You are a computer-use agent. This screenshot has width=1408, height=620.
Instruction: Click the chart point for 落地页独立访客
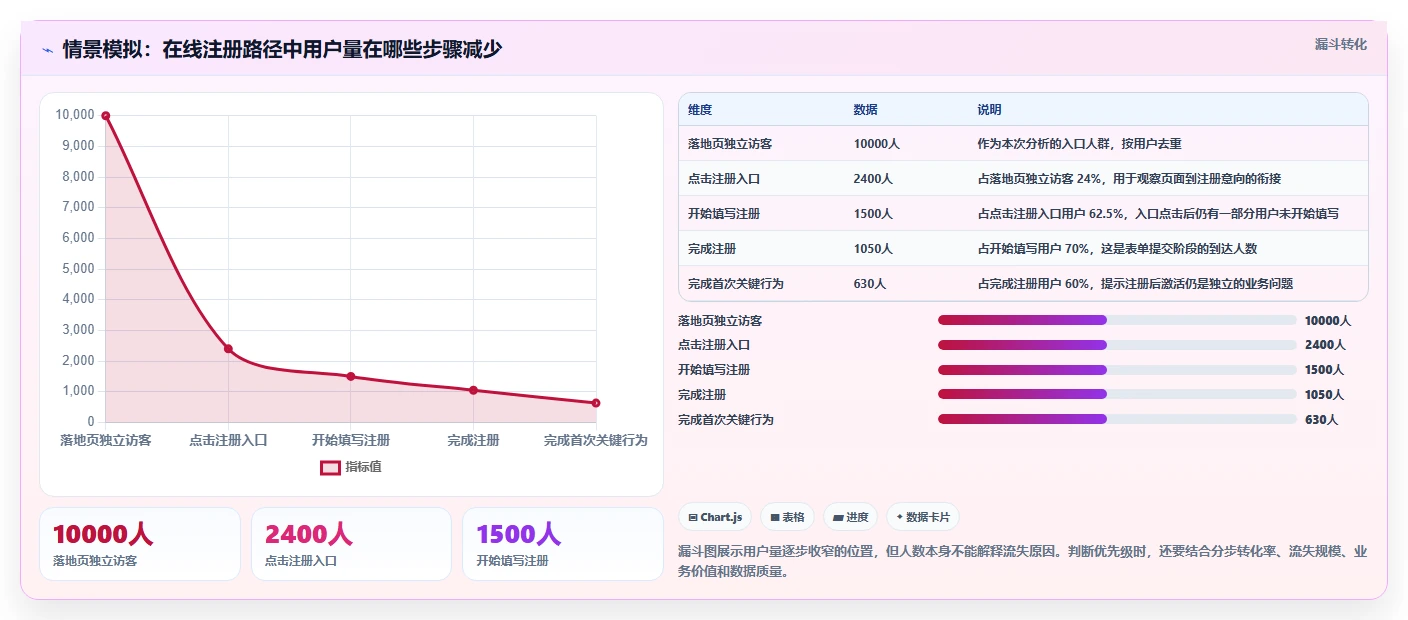(x=105, y=115)
